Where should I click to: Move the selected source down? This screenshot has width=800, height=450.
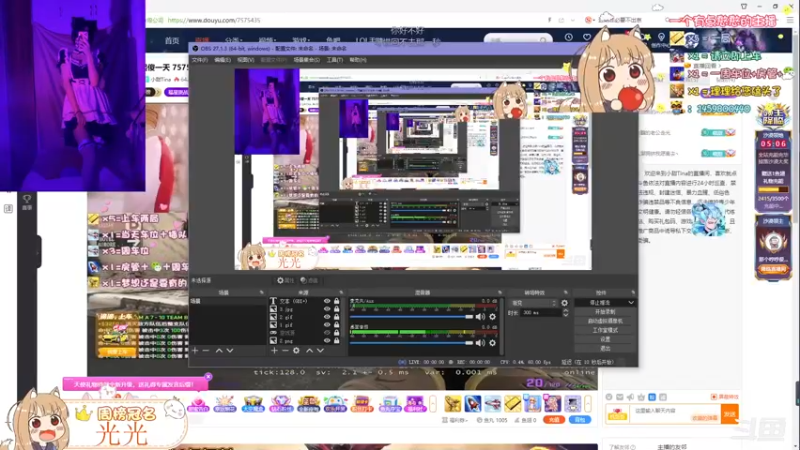coord(320,351)
